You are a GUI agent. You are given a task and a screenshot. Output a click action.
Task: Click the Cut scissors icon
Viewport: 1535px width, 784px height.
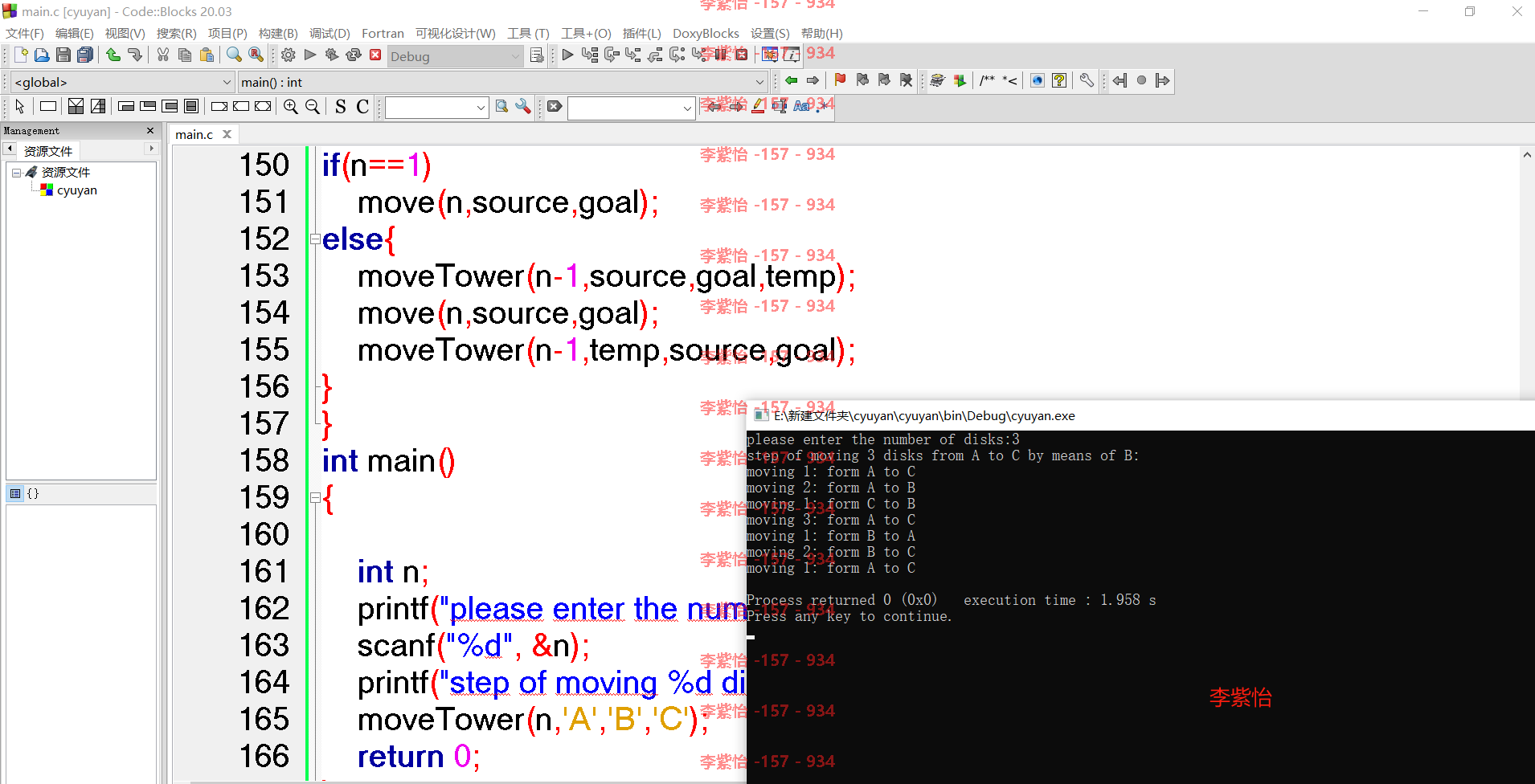[x=163, y=55]
